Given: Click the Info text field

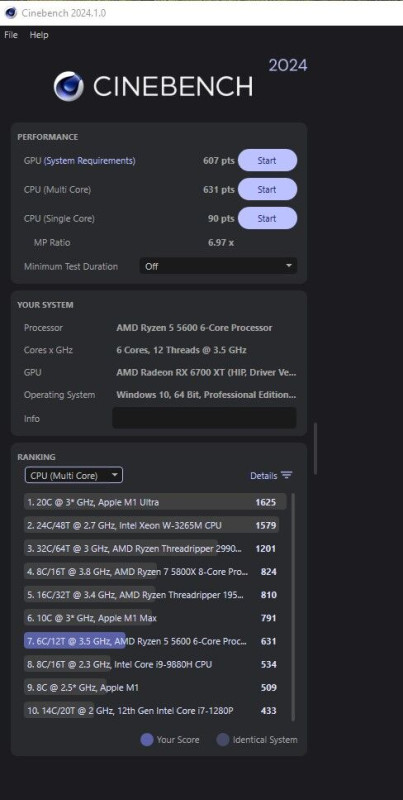Looking at the screenshot, I should pyautogui.click(x=204, y=418).
